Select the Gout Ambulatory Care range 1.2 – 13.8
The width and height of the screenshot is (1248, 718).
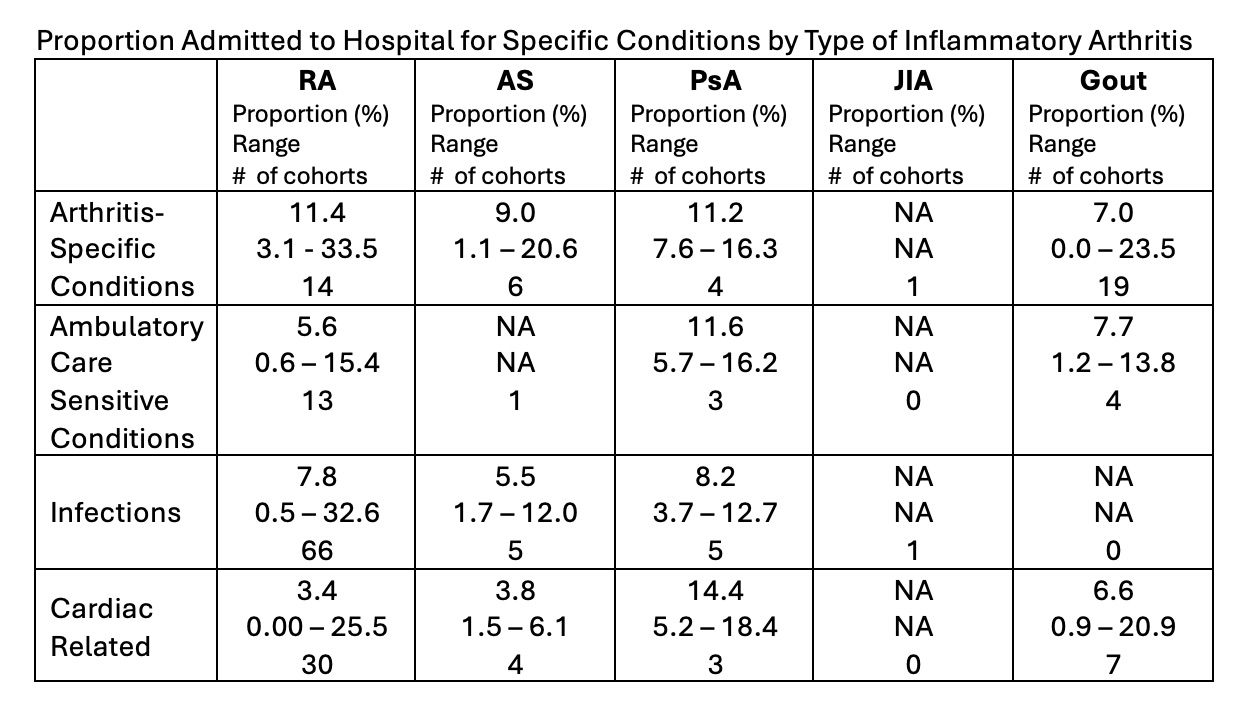coord(1113,363)
